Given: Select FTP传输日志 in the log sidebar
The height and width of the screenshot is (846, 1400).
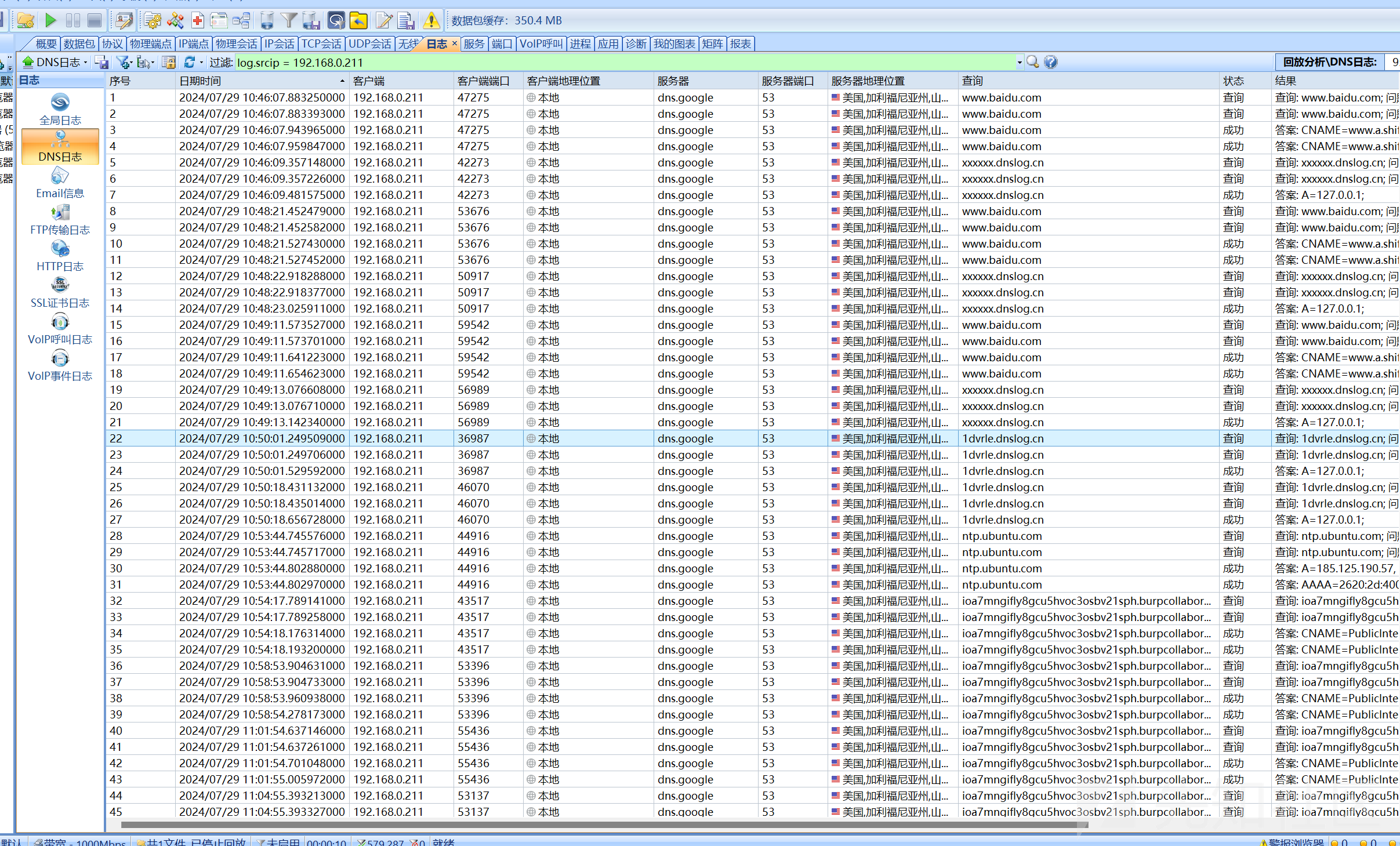Looking at the screenshot, I should 60,220.
